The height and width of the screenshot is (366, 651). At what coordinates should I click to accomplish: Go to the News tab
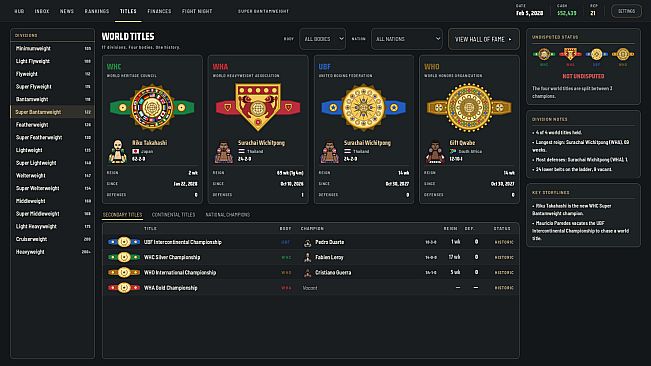67,11
